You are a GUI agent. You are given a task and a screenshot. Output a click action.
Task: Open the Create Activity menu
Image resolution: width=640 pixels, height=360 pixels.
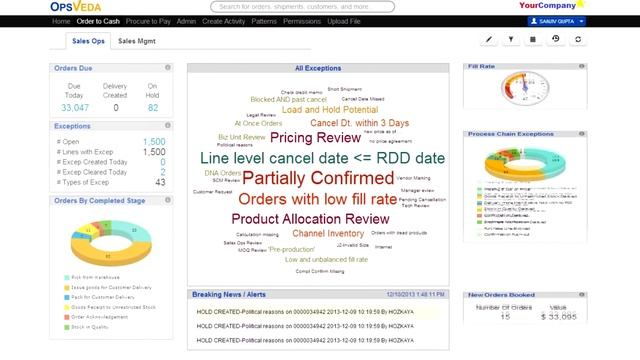[223, 21]
